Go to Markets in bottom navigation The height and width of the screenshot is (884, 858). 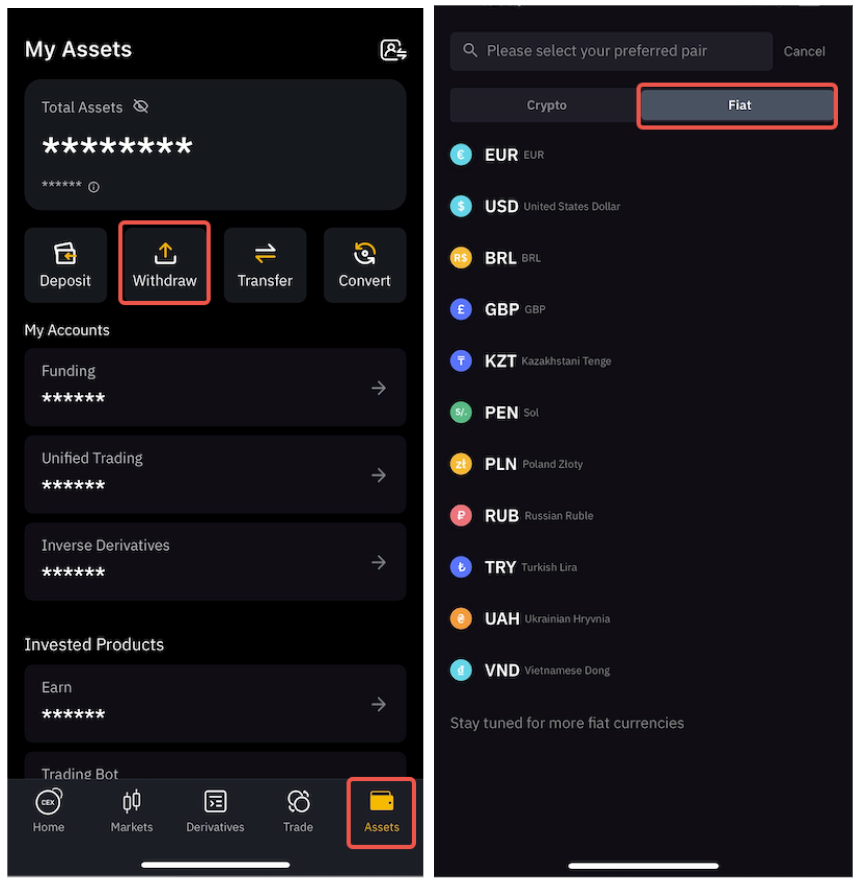tap(131, 812)
